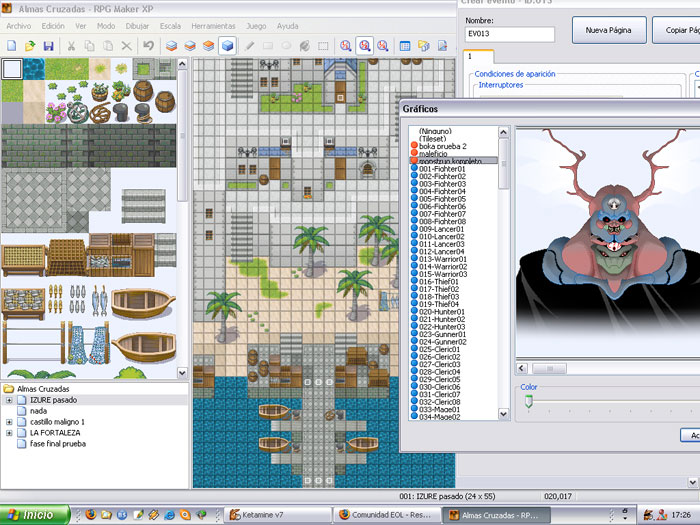This screenshot has height=525, width=700.
Task: Open the Modo menu
Action: (106, 26)
